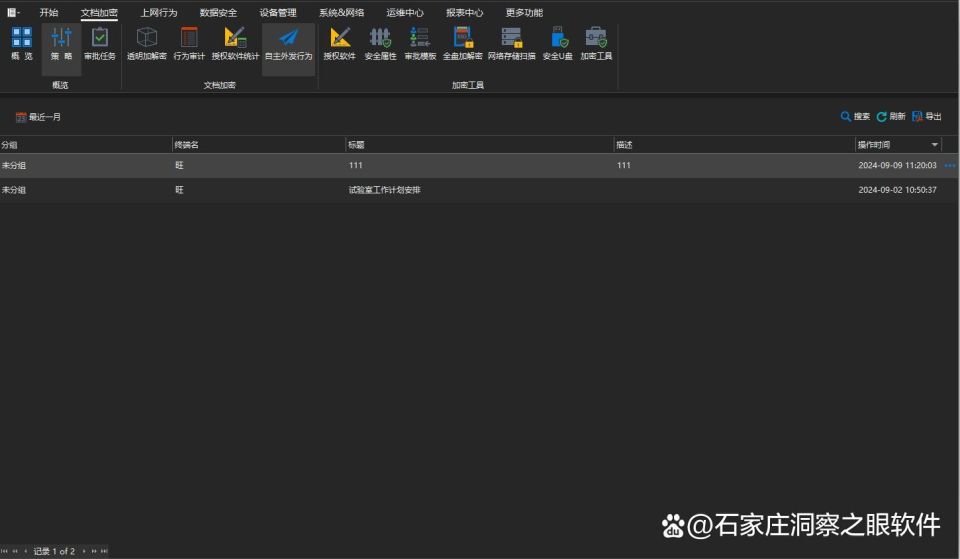Switch to the 上网行为 tab
The width and height of the screenshot is (960, 559).
point(159,12)
